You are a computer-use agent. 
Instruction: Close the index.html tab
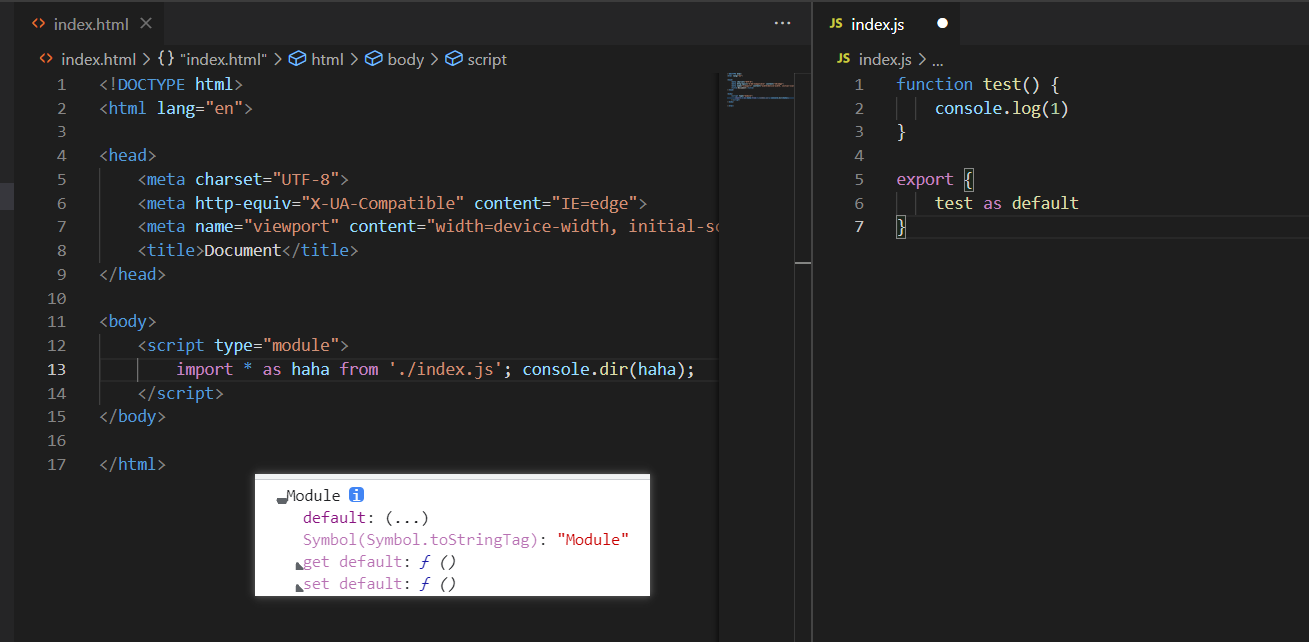pyautogui.click(x=146, y=23)
